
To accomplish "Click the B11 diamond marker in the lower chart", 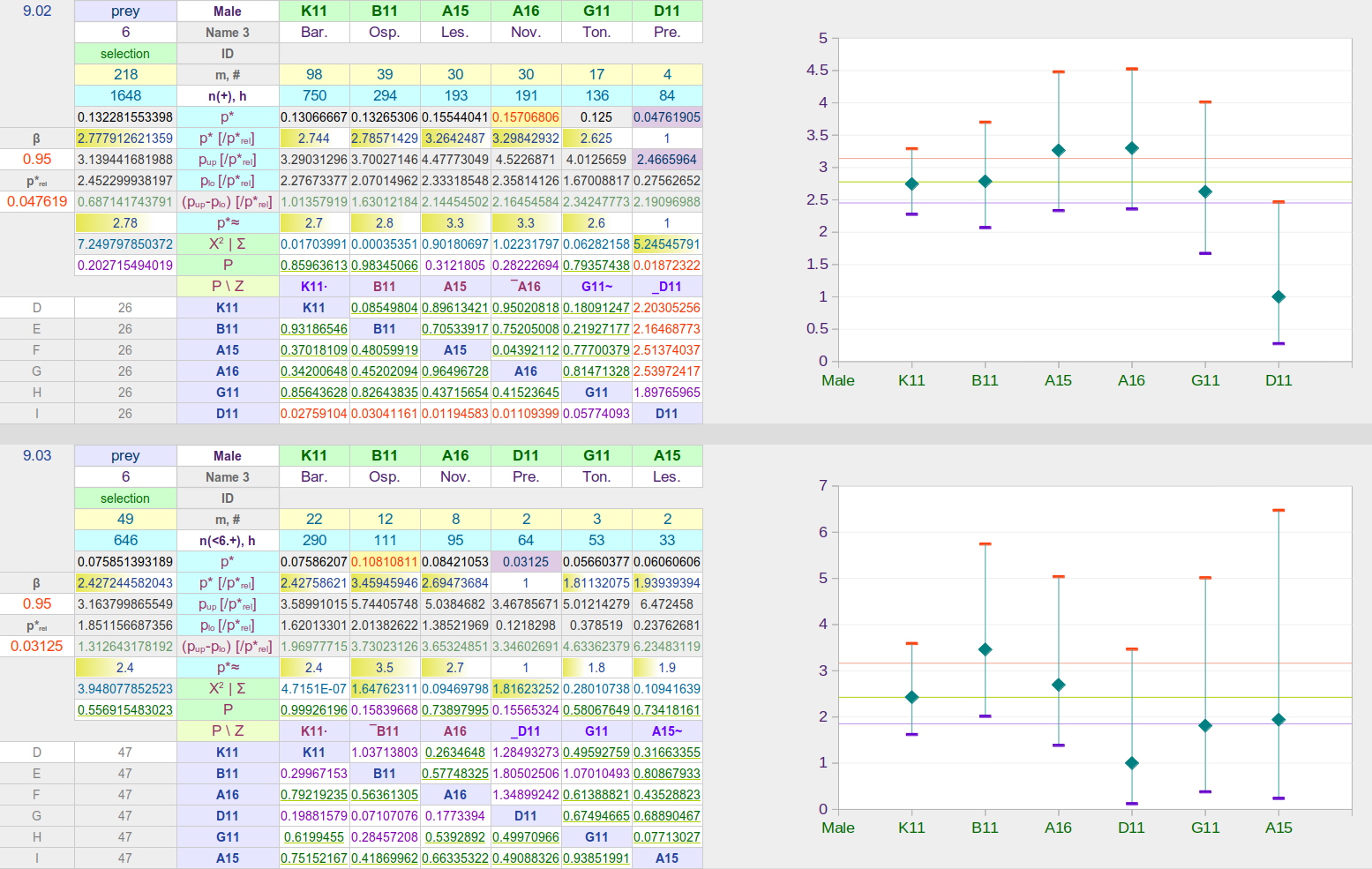I will click(985, 649).
